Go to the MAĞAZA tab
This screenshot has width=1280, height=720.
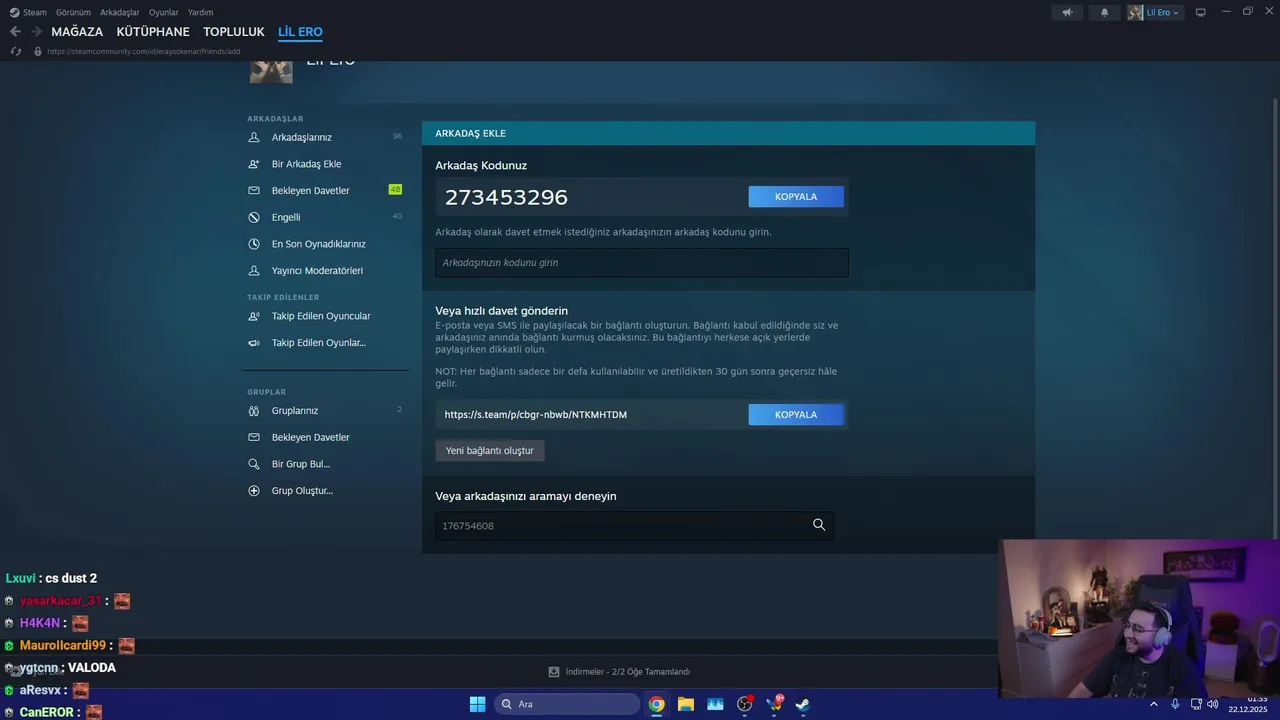(77, 32)
